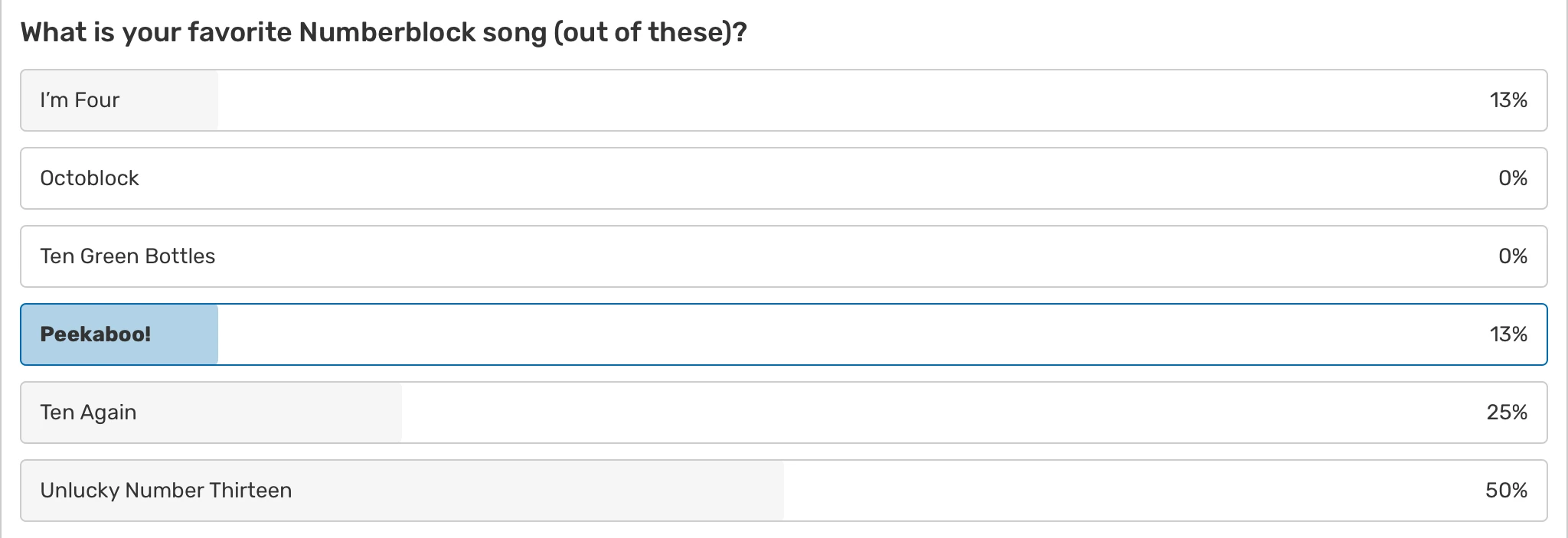The image size is (1568, 538).
Task: Select the "I'm Four" poll option
Action: (80, 100)
